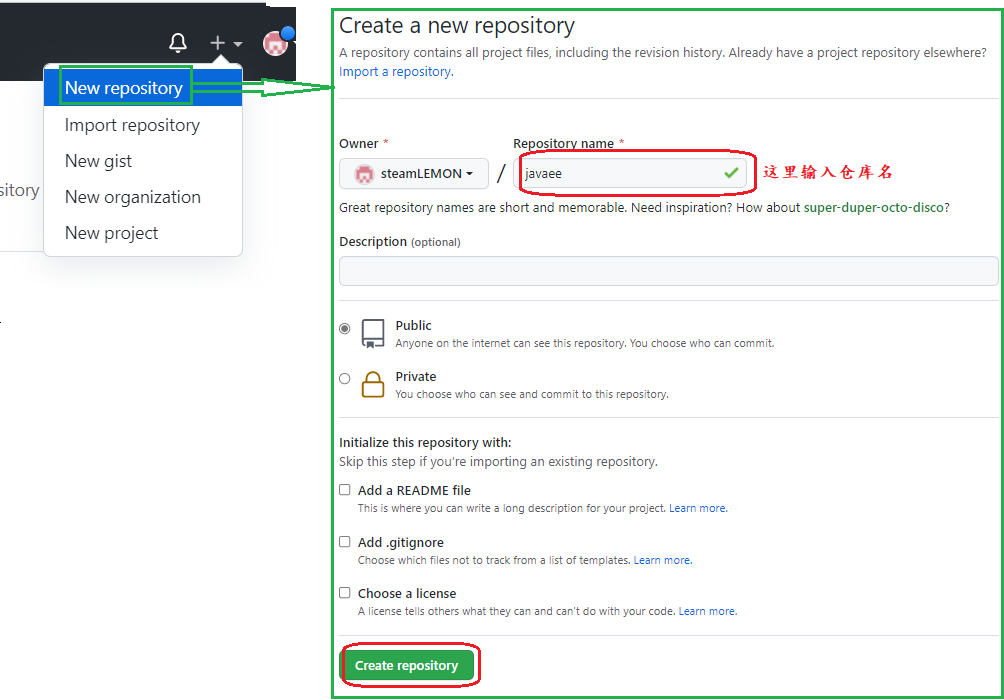Follow the Import a repository link
The image size is (1004, 700).
pyautogui.click(x=396, y=72)
